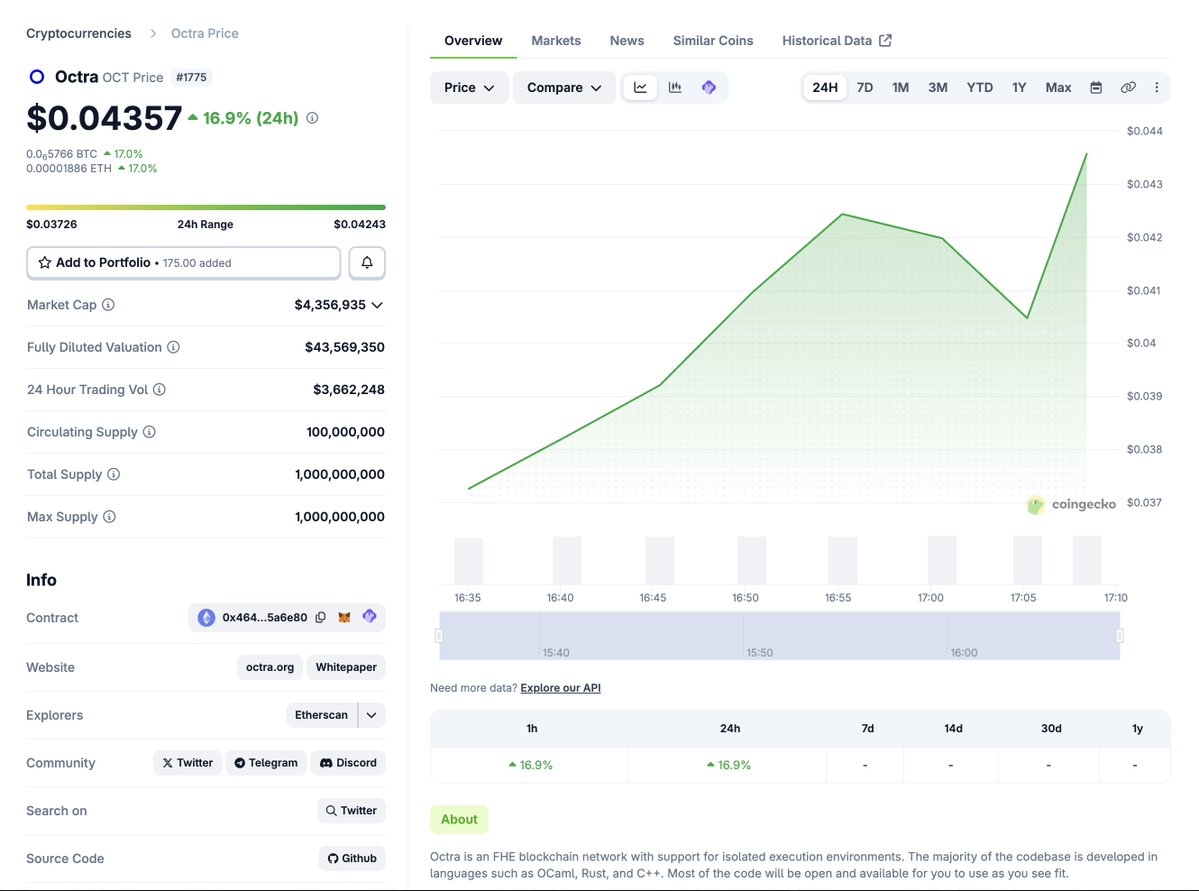Click the 24h 16.9% change cell
The width and height of the screenshot is (1199, 891).
click(728, 765)
